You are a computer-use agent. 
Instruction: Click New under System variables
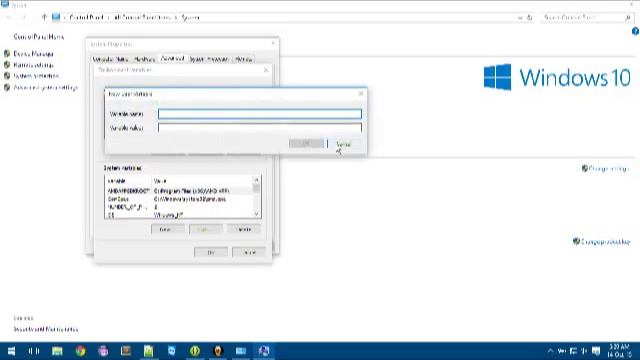click(x=167, y=229)
